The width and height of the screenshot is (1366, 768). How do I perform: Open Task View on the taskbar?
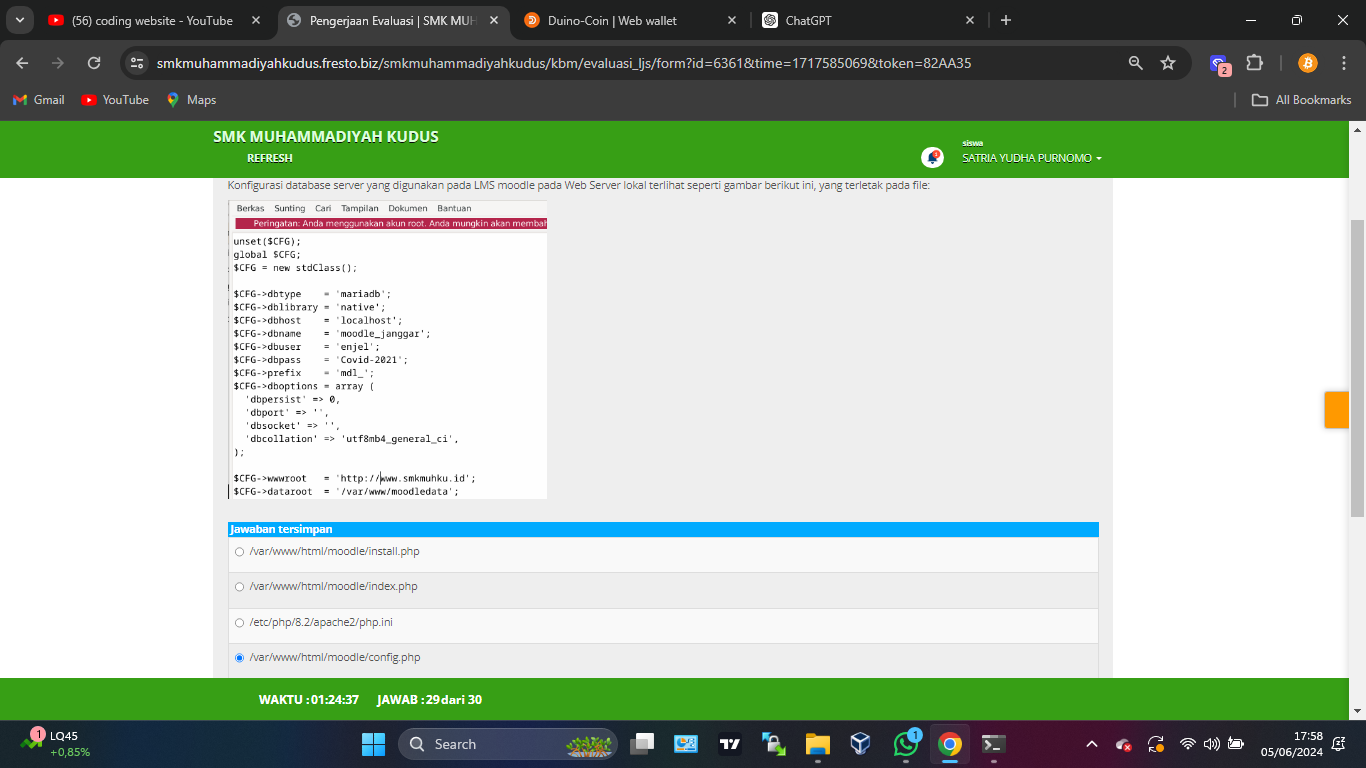point(642,744)
